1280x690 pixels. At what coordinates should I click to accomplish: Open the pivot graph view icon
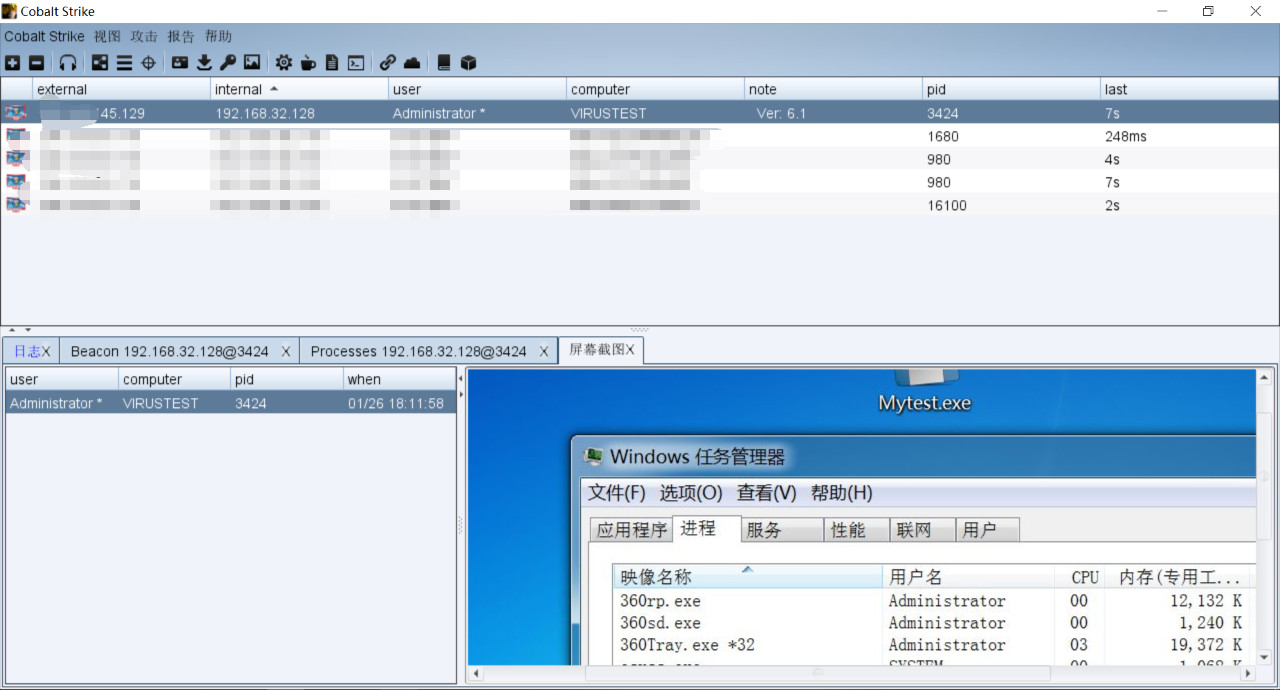[x=100, y=63]
